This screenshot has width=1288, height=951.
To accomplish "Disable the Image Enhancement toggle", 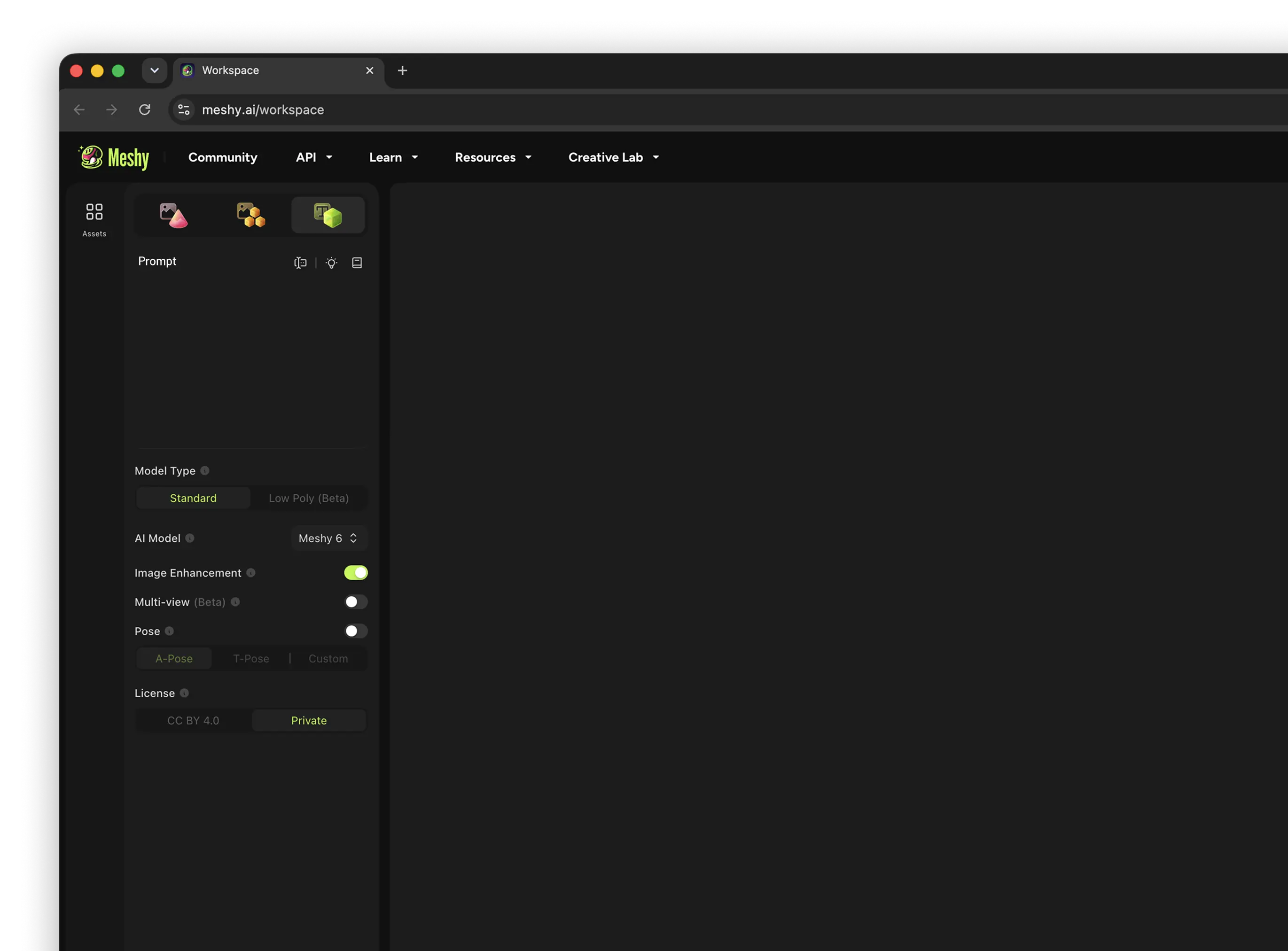I will [x=356, y=573].
